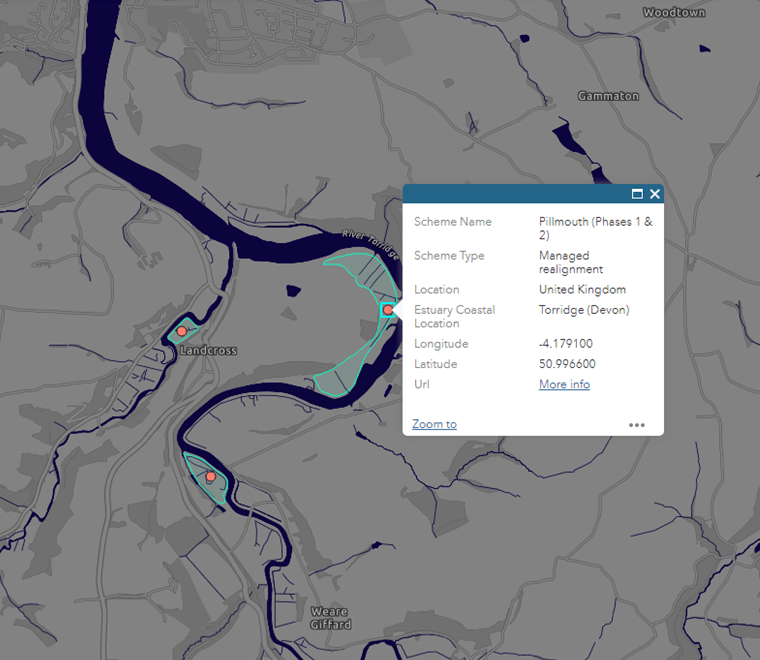The image size is (760, 660).
Task: Open the popup three-dot options menu
Action: coord(637,425)
